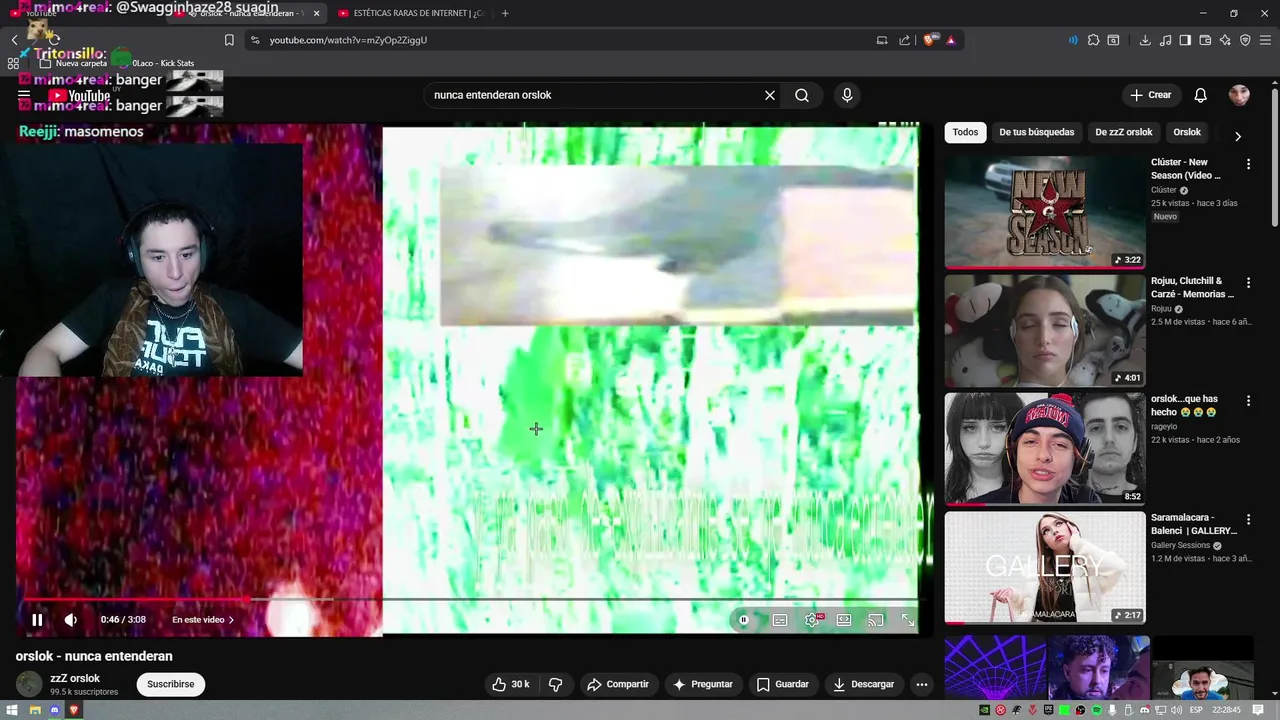Bookmark this page in the address bar
The height and width of the screenshot is (720, 1280).
tap(229, 40)
